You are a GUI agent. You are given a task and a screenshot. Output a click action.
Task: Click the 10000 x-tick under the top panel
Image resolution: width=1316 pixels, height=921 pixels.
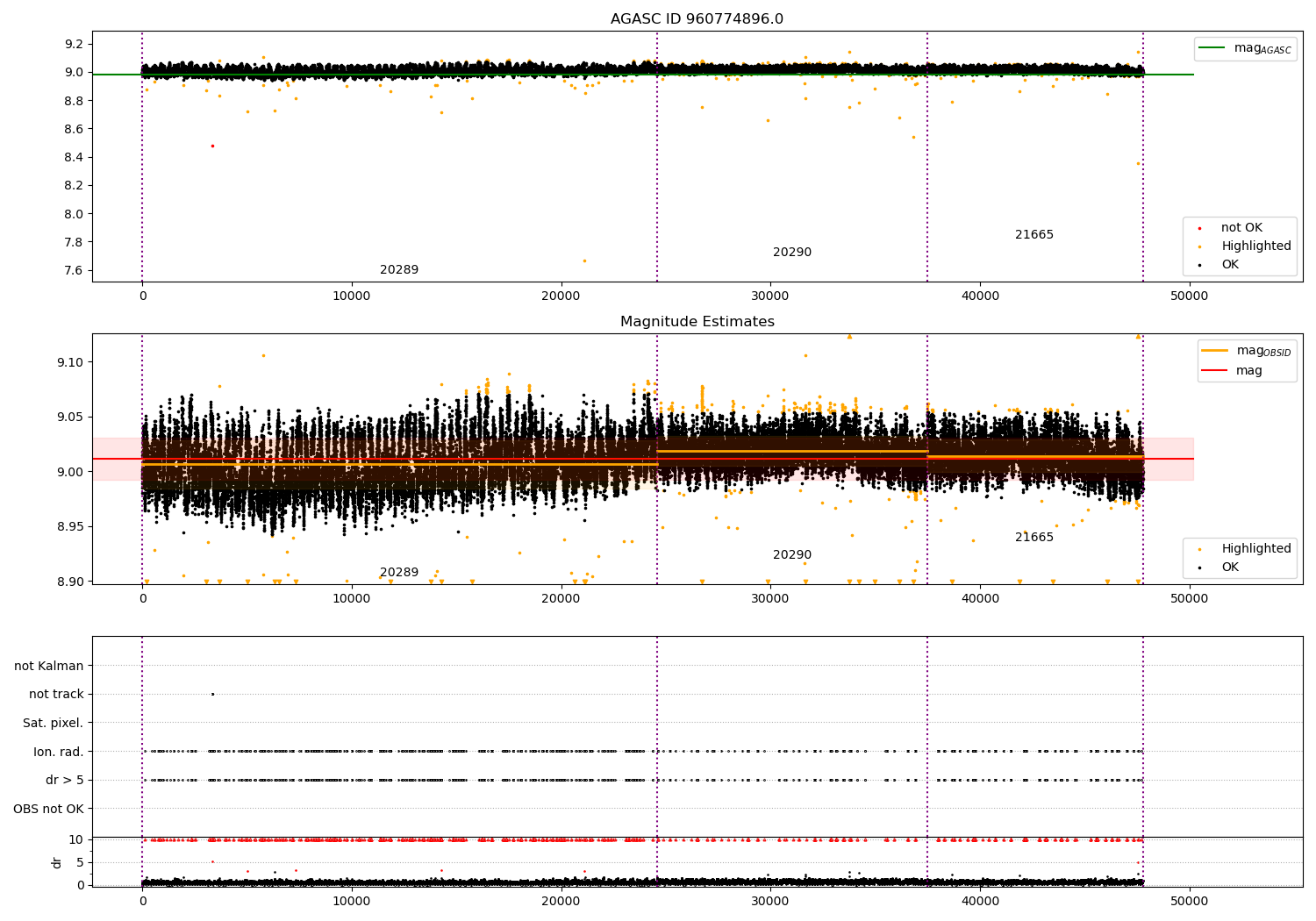[352, 296]
